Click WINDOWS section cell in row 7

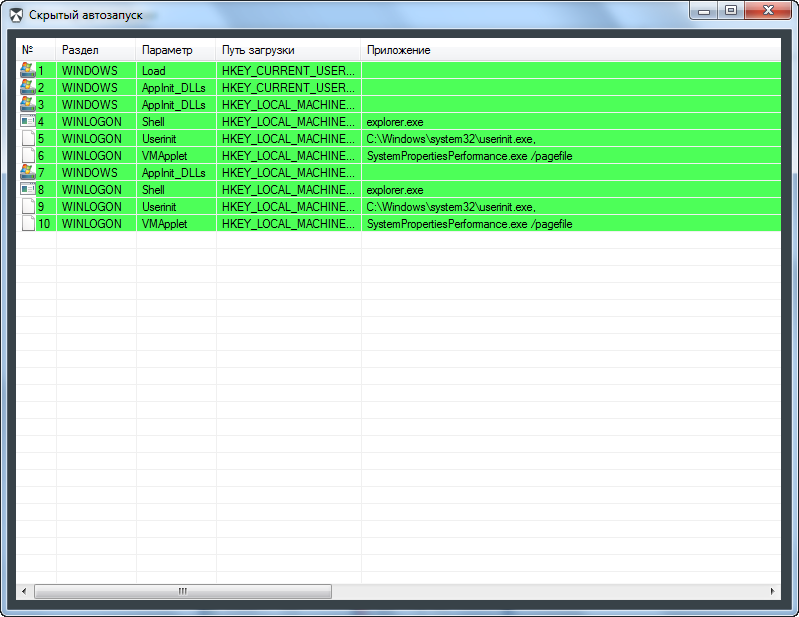96,173
